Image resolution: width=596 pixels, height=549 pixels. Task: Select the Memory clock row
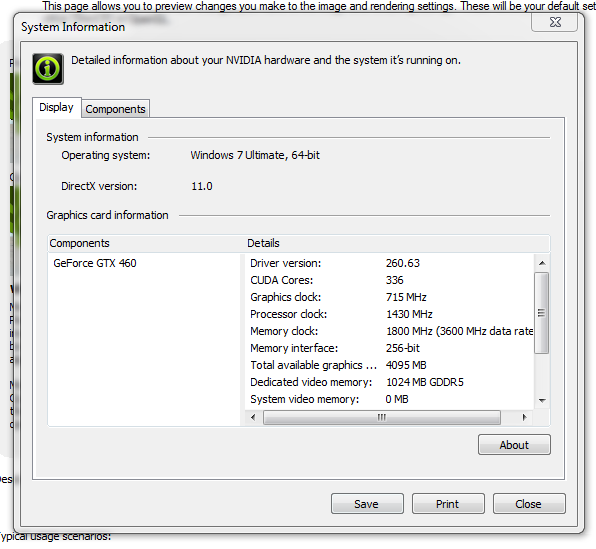coord(389,331)
